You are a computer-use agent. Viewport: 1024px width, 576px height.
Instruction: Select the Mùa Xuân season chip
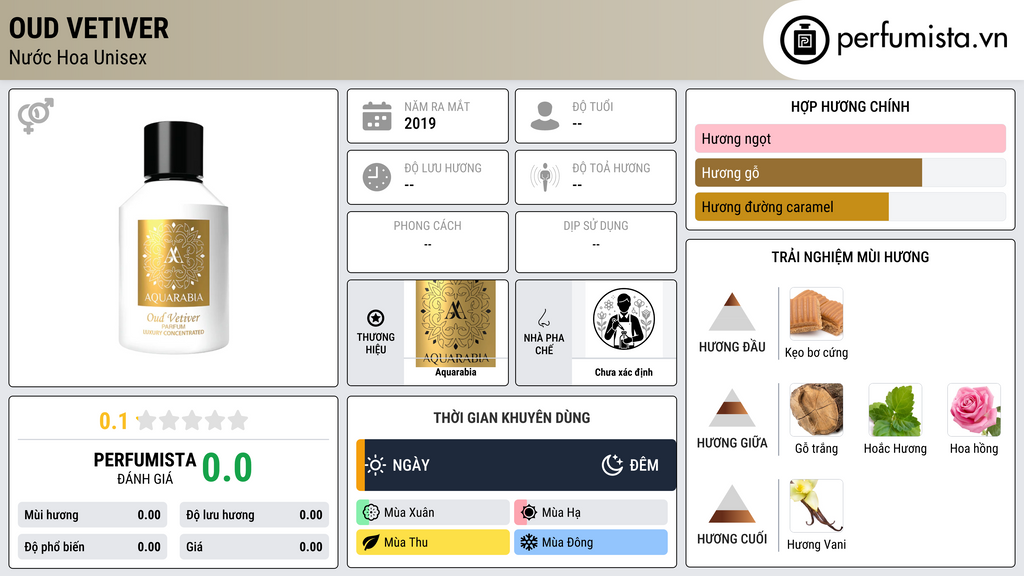pos(433,513)
